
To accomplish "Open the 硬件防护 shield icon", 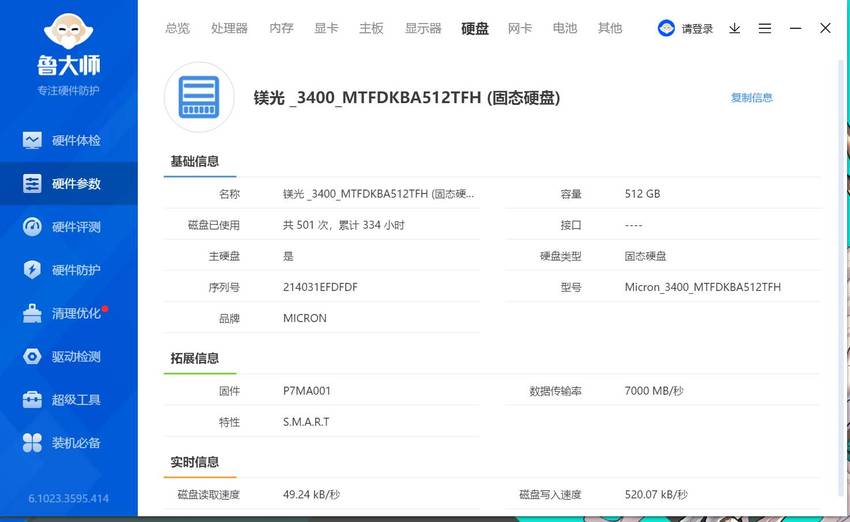I will click(32, 270).
